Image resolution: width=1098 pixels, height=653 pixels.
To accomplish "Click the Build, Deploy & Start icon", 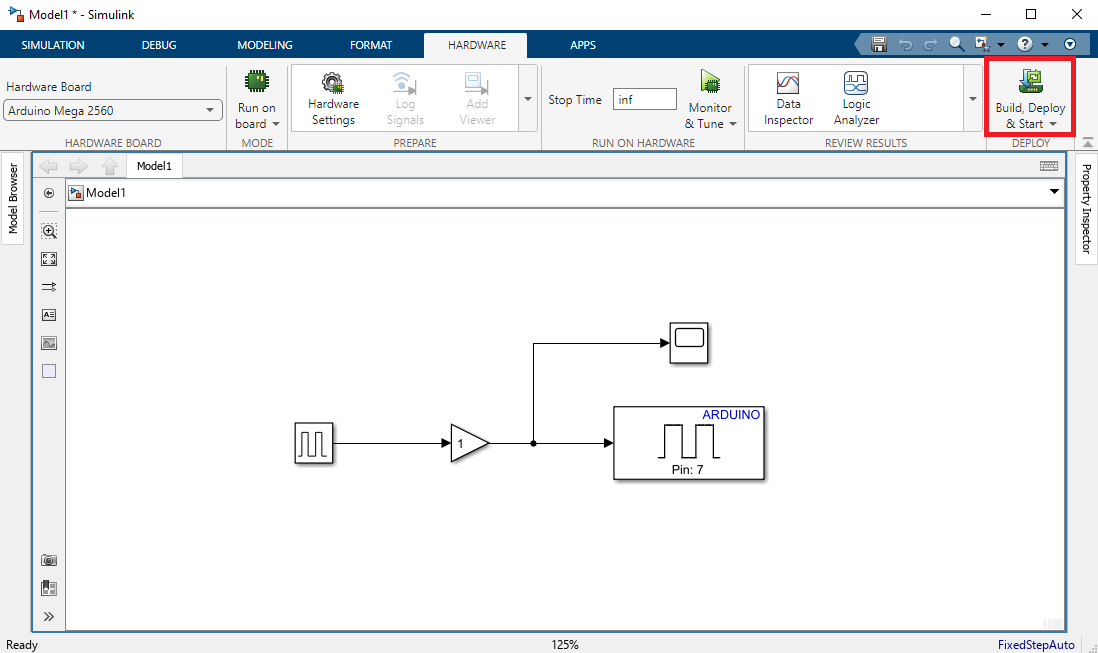I will [1030, 82].
